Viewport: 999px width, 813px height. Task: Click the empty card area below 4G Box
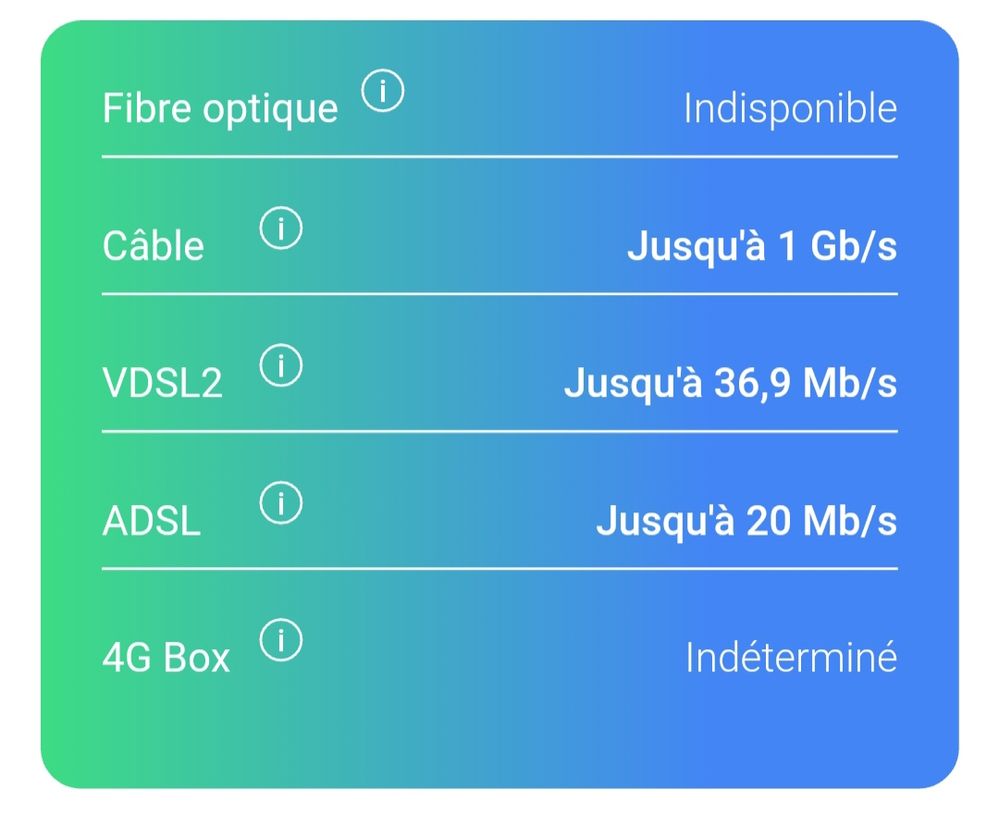tap(499, 735)
